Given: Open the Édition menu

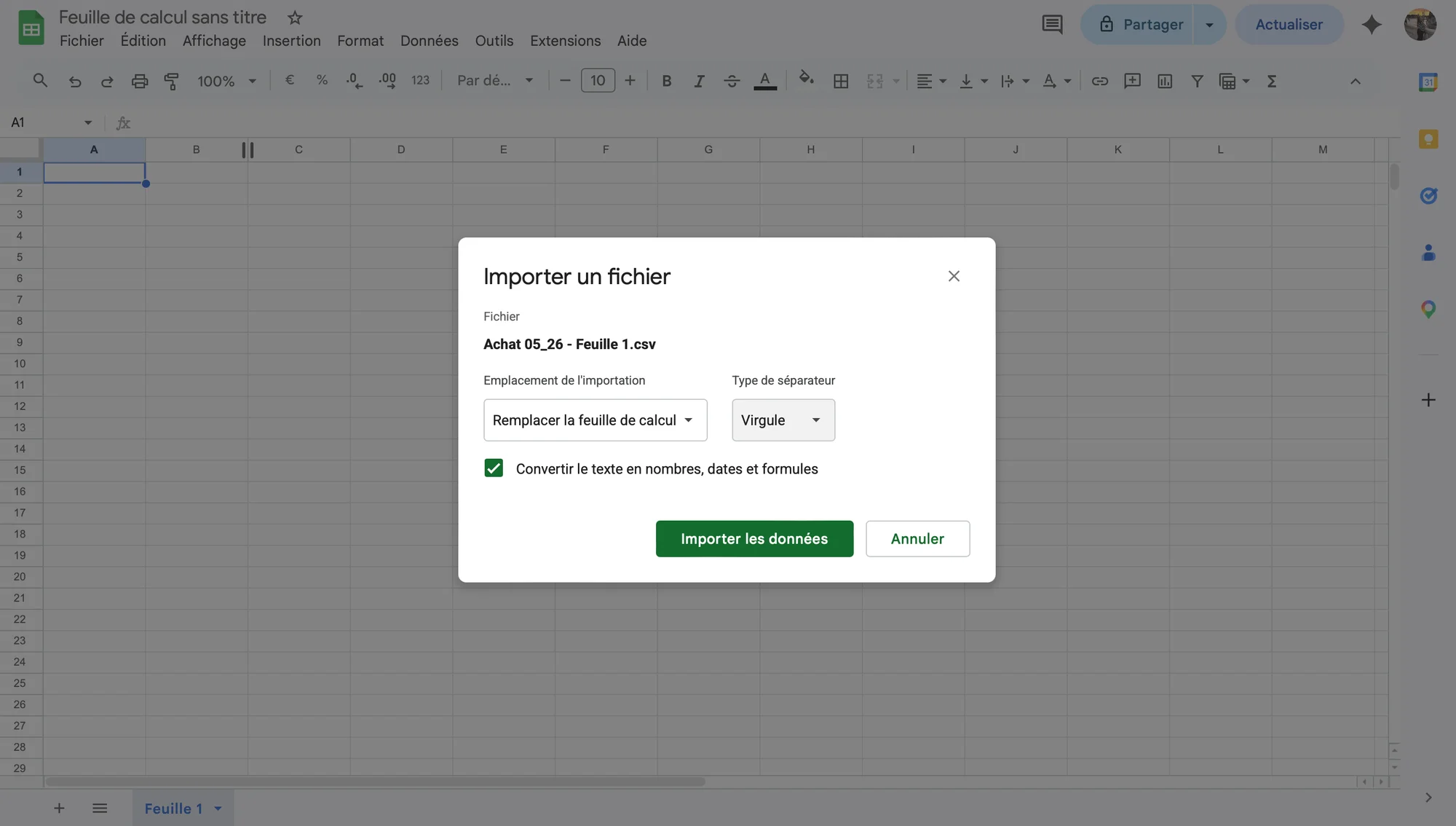Looking at the screenshot, I should [x=143, y=41].
